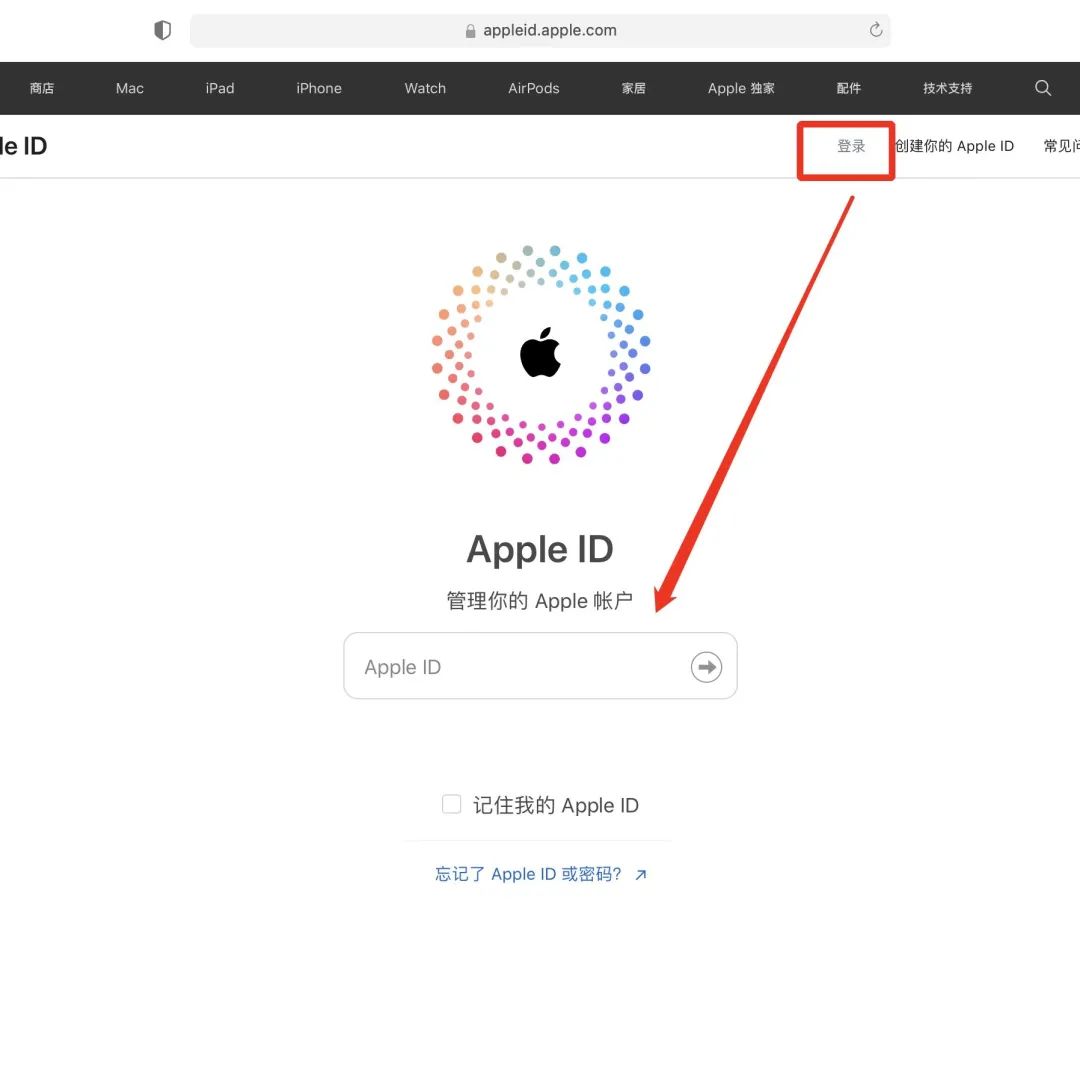Open the Mac nav menu item

pos(129,88)
